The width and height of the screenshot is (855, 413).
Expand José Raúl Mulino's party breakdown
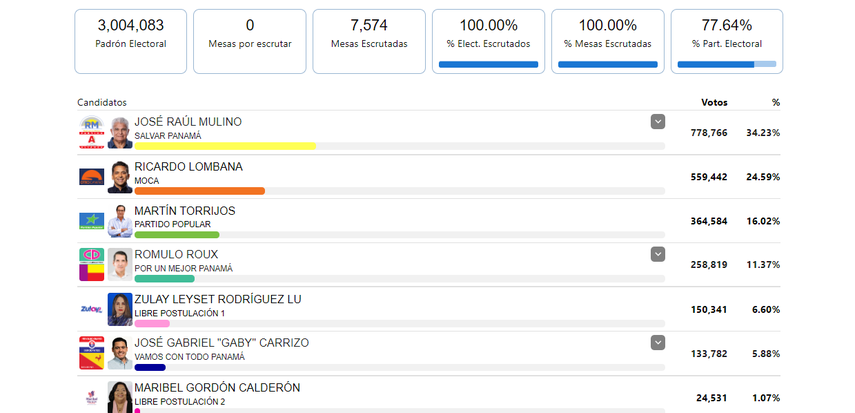click(x=658, y=122)
